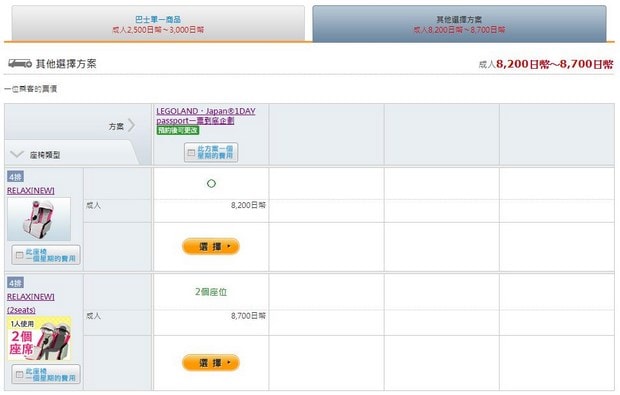Open LEGOLAND Japan 1DAY passport plan link
The width and height of the screenshot is (620, 395).
coord(206,115)
